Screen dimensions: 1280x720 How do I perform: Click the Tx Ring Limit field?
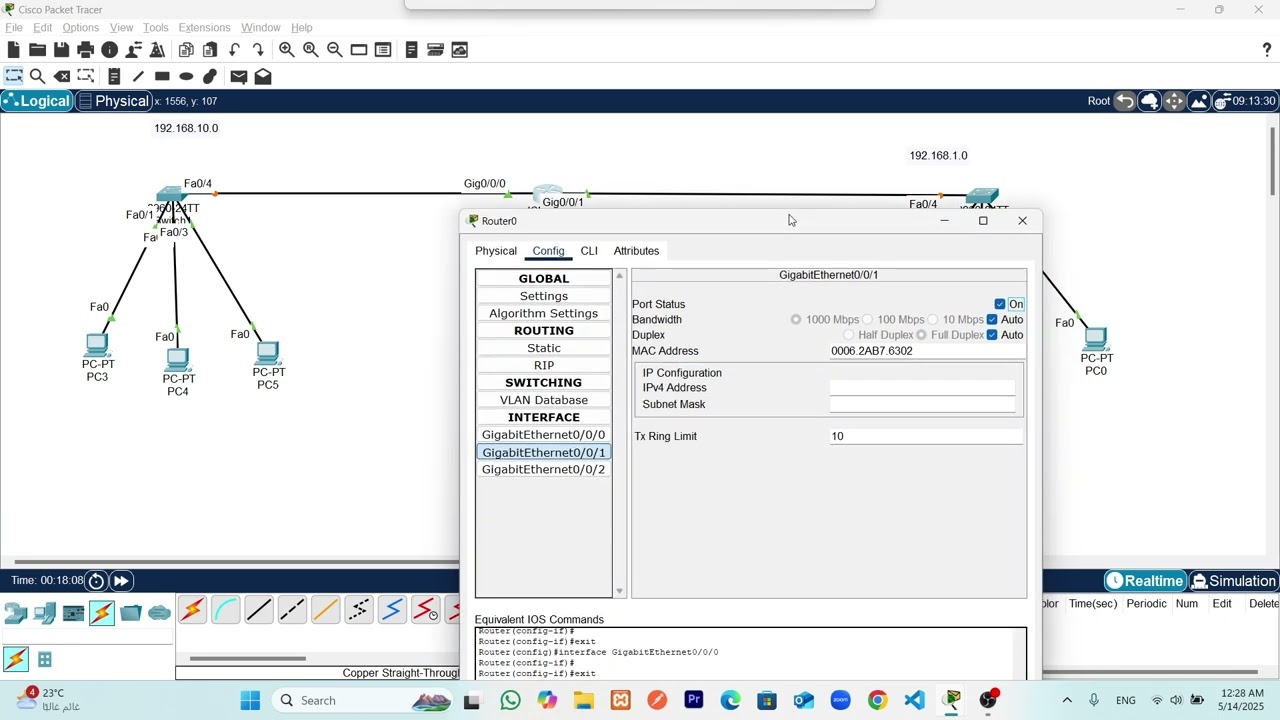pyautogui.click(x=926, y=436)
